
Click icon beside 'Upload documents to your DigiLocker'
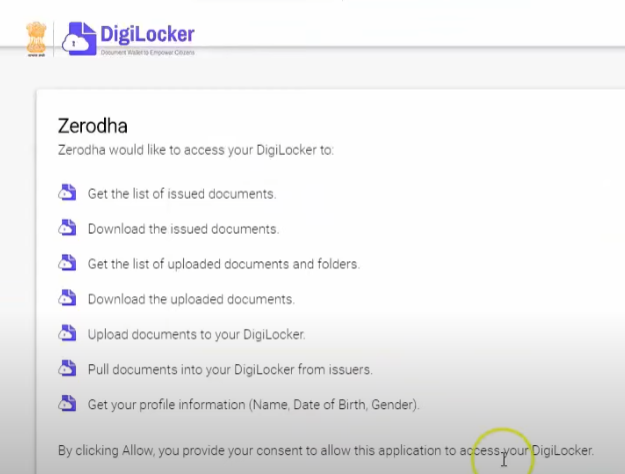point(67,333)
